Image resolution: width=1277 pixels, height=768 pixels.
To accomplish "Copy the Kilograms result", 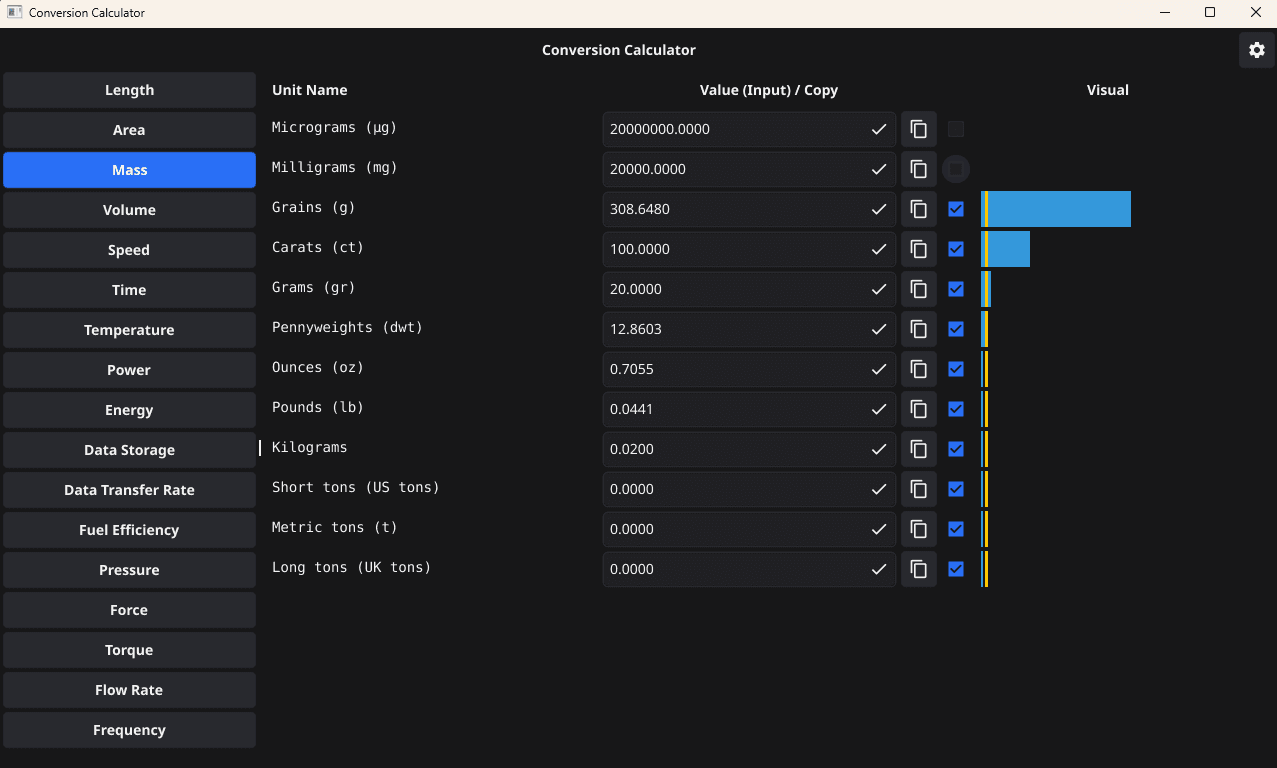I will 918,449.
